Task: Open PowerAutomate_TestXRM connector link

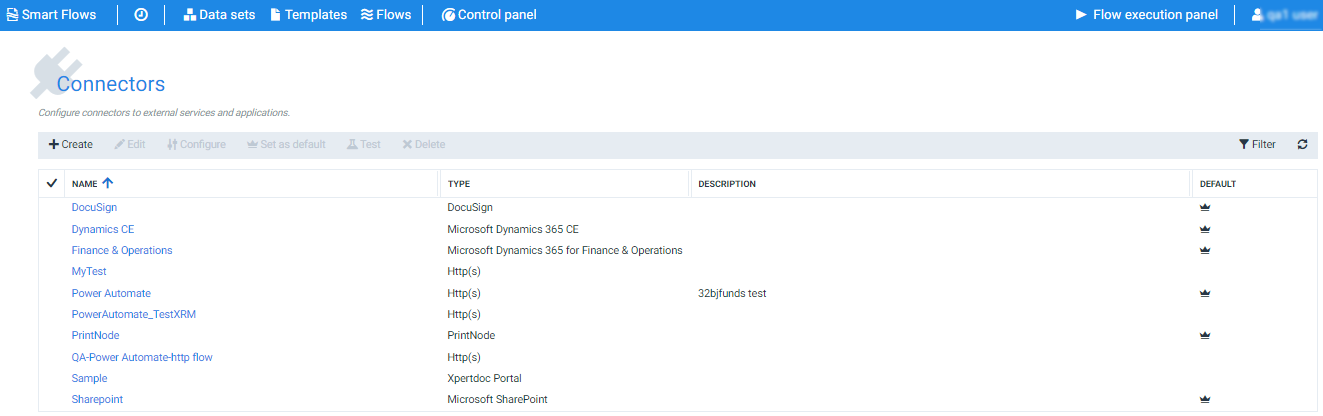Action: 134,314
